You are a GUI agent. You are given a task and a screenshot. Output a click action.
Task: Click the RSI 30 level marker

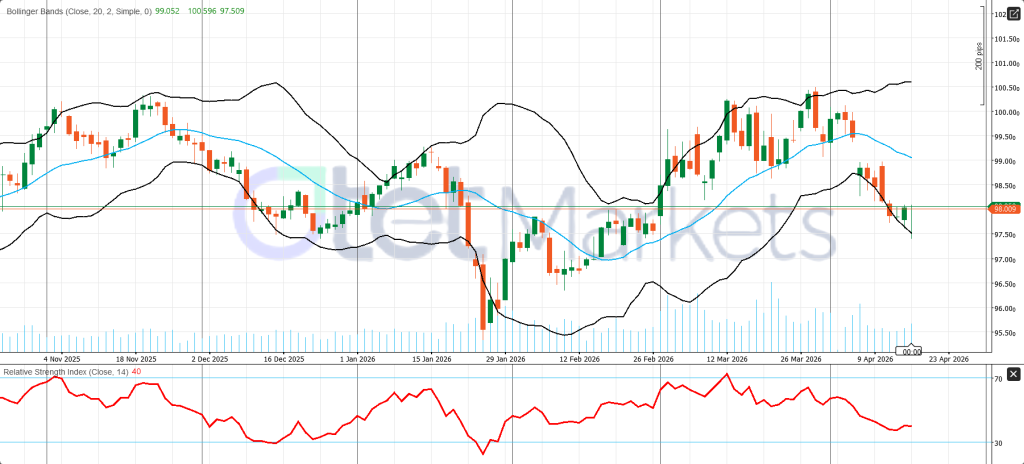998,442
